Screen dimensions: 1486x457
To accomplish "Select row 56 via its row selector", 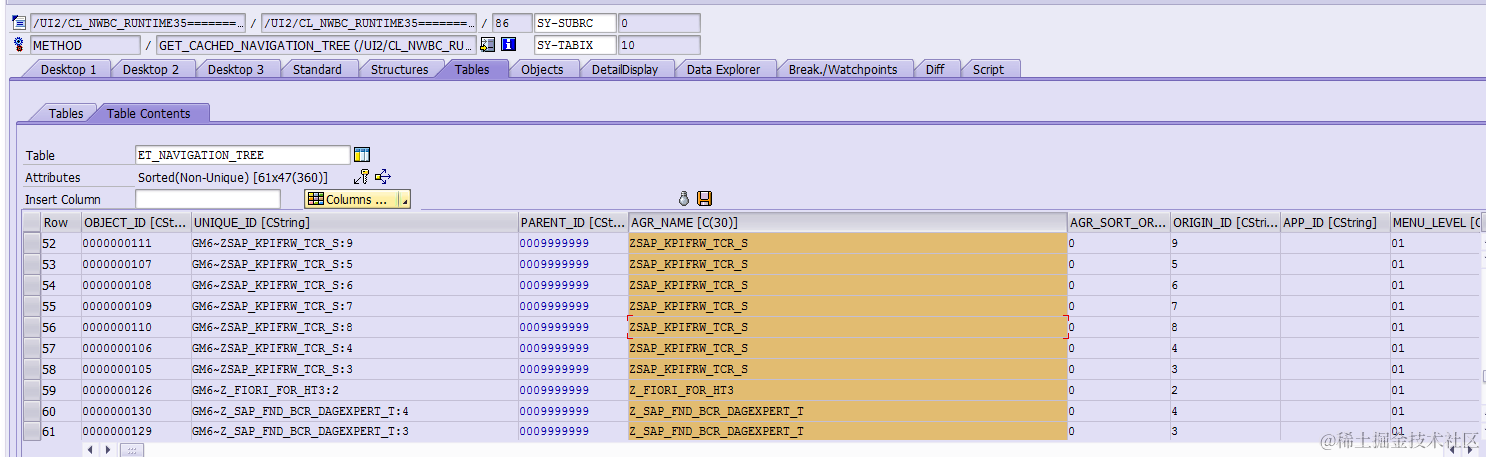I will coord(32,327).
